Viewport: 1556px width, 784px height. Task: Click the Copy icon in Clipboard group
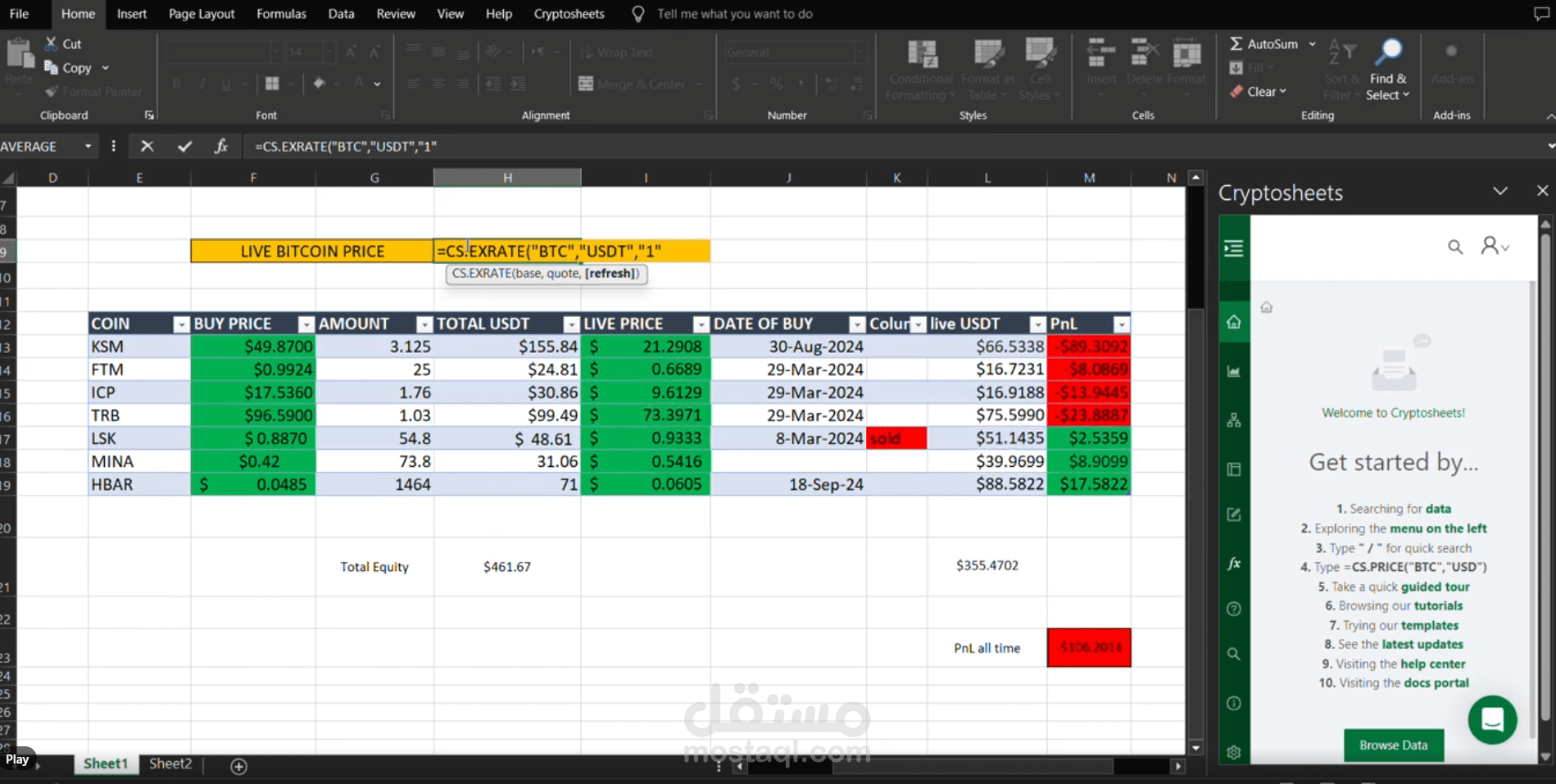pyautogui.click(x=51, y=67)
